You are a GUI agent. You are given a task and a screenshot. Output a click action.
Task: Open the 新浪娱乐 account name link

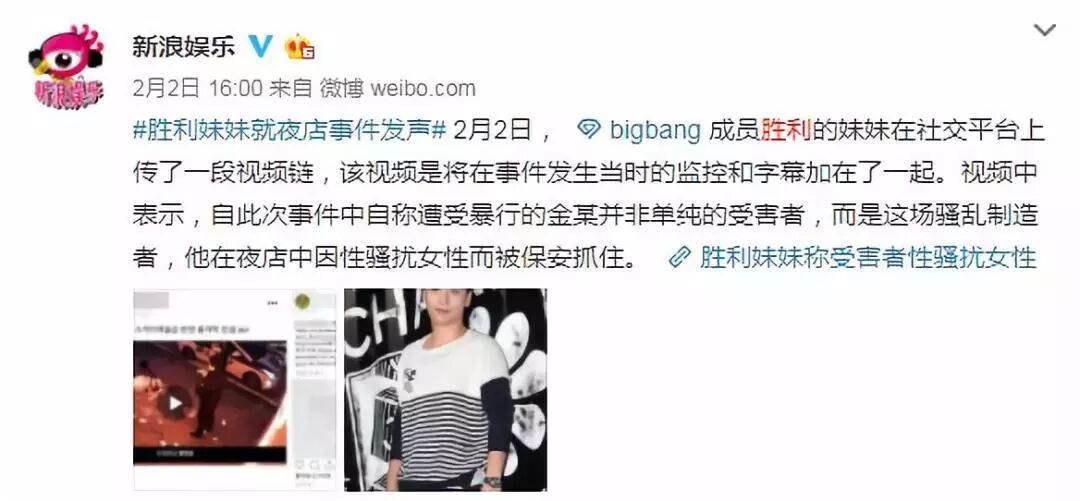click(x=184, y=46)
